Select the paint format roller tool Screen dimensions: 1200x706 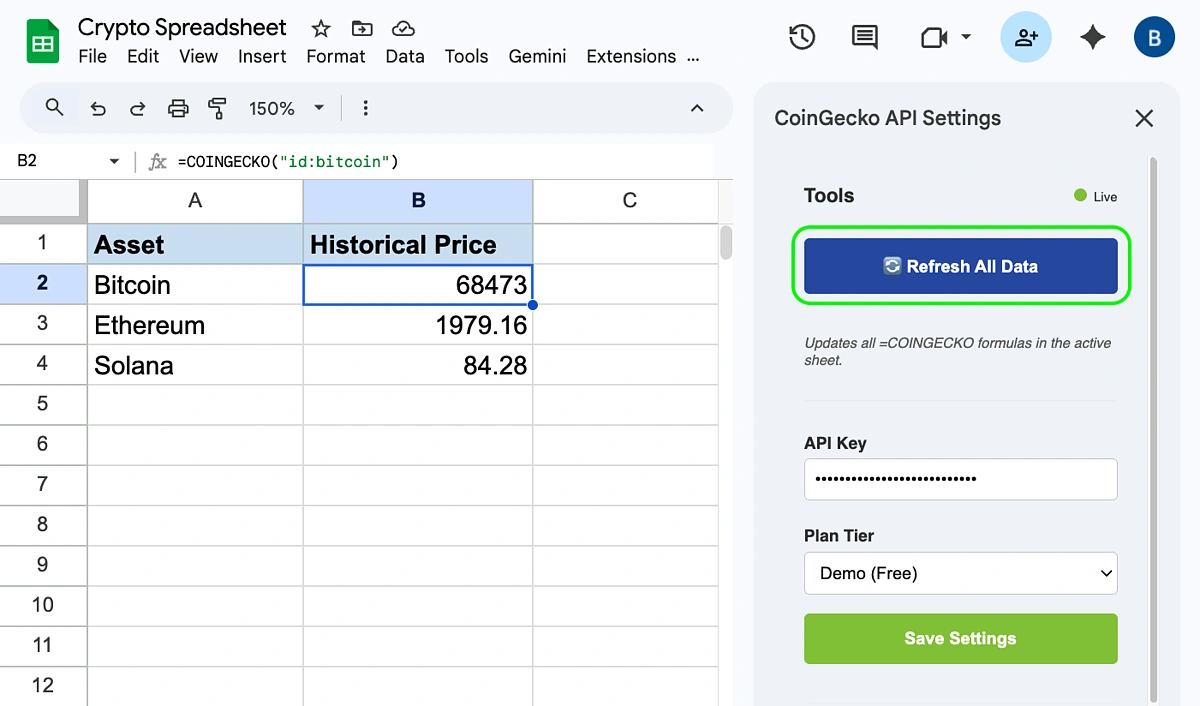[217, 108]
